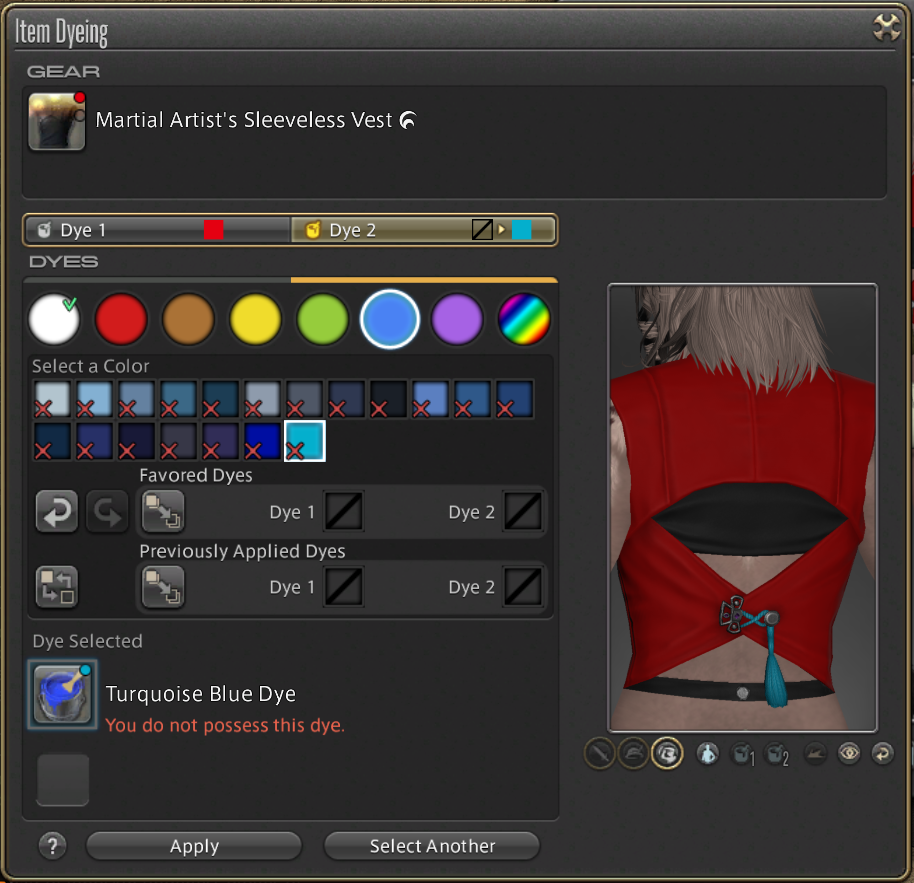Pick the first pale blue swatch in top row
This screenshot has height=883, width=914.
52,399
